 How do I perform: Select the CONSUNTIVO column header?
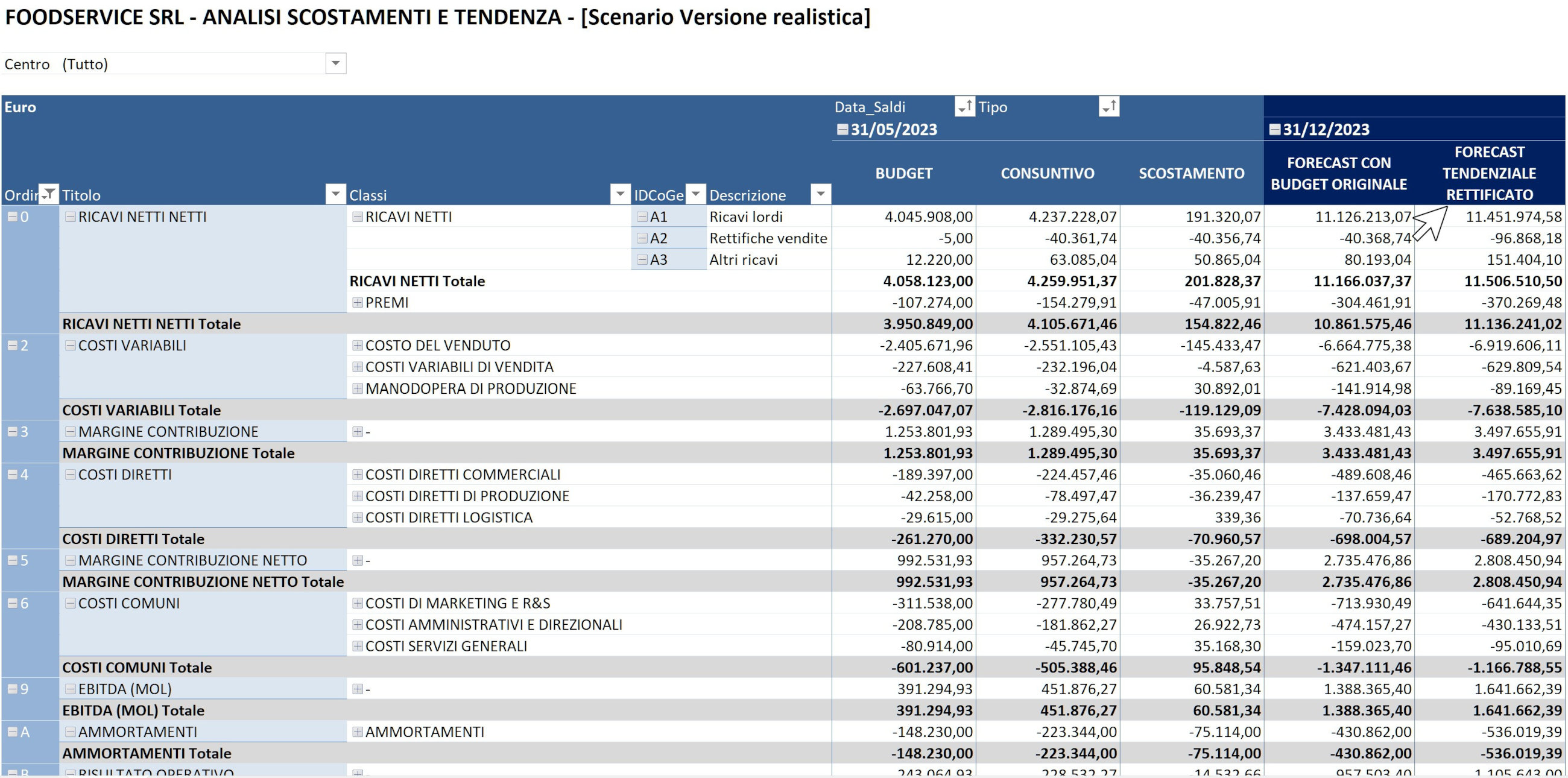[1047, 174]
